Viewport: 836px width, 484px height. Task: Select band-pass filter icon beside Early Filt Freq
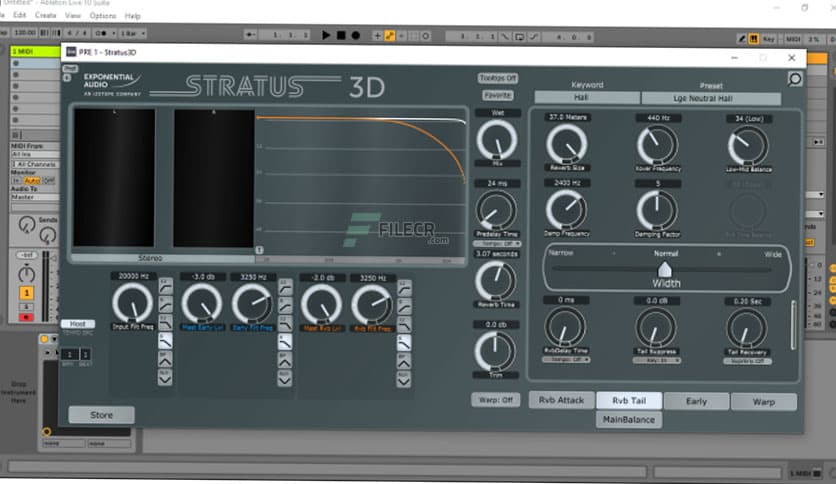tap(285, 360)
